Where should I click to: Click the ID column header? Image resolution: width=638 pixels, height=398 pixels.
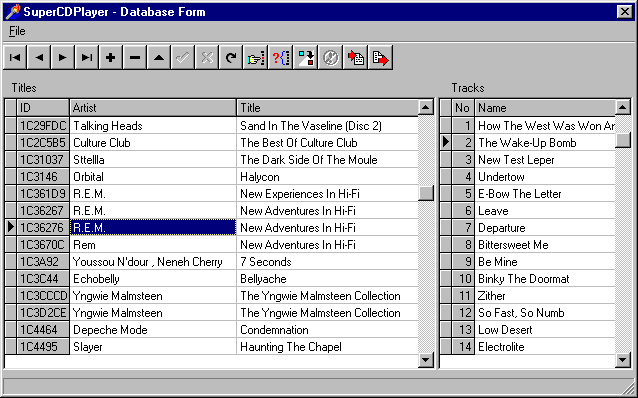click(x=43, y=108)
